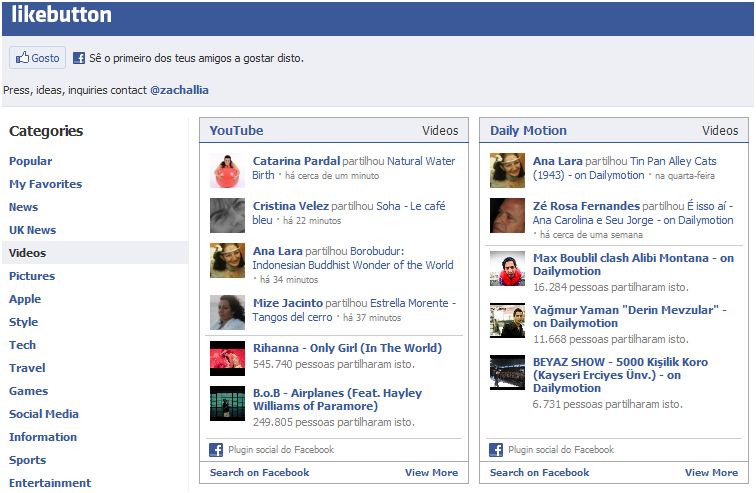Image resolution: width=756 pixels, height=493 pixels.
Task: Open B.o.B - Airplanes video link
Action: [337, 400]
